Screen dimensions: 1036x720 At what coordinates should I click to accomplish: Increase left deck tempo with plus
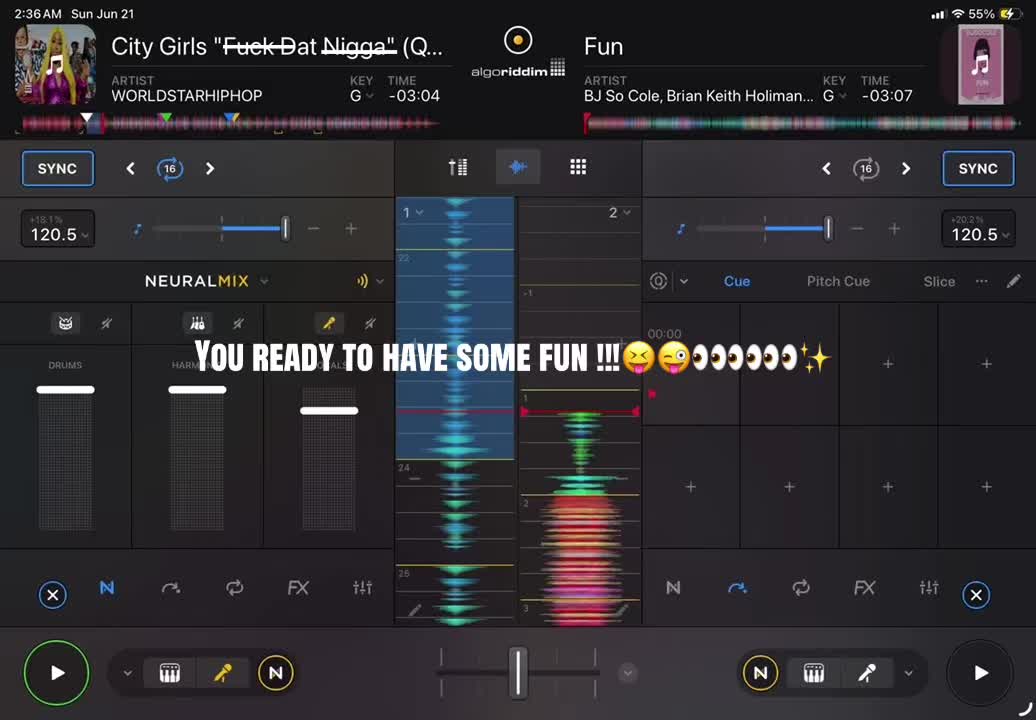tap(351, 229)
